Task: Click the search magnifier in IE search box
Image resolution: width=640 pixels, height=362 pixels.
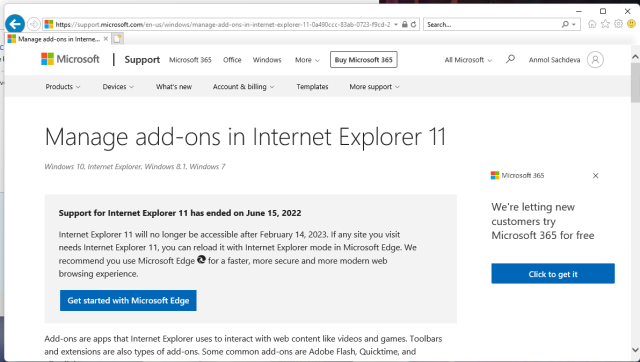Action: coord(565,24)
